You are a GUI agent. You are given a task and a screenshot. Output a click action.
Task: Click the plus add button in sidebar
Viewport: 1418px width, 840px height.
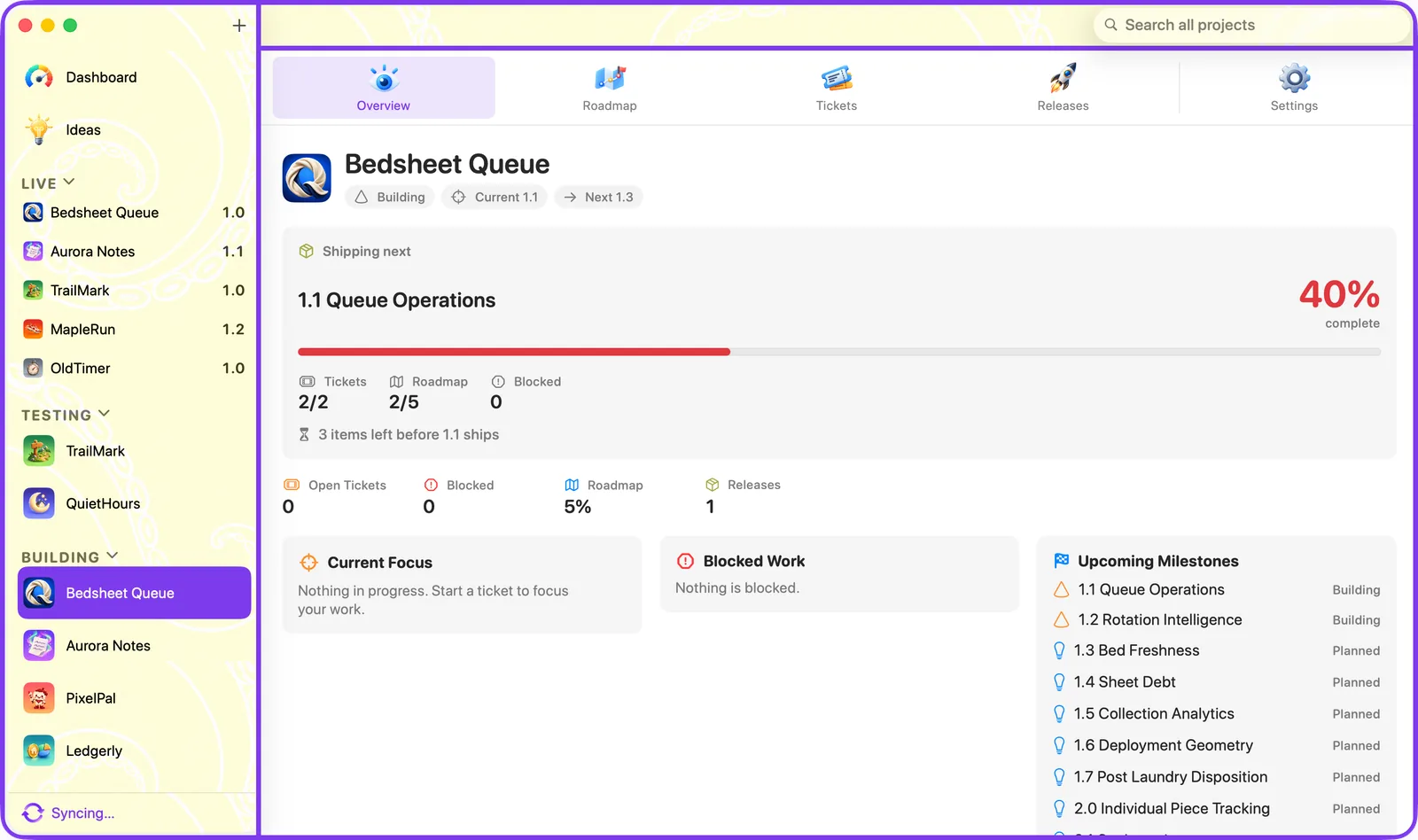[x=239, y=26]
